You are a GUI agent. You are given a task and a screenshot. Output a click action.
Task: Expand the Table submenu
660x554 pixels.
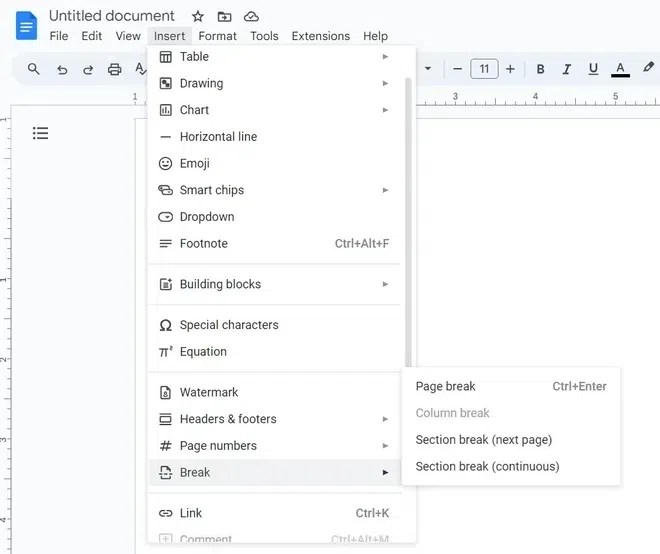tap(274, 57)
